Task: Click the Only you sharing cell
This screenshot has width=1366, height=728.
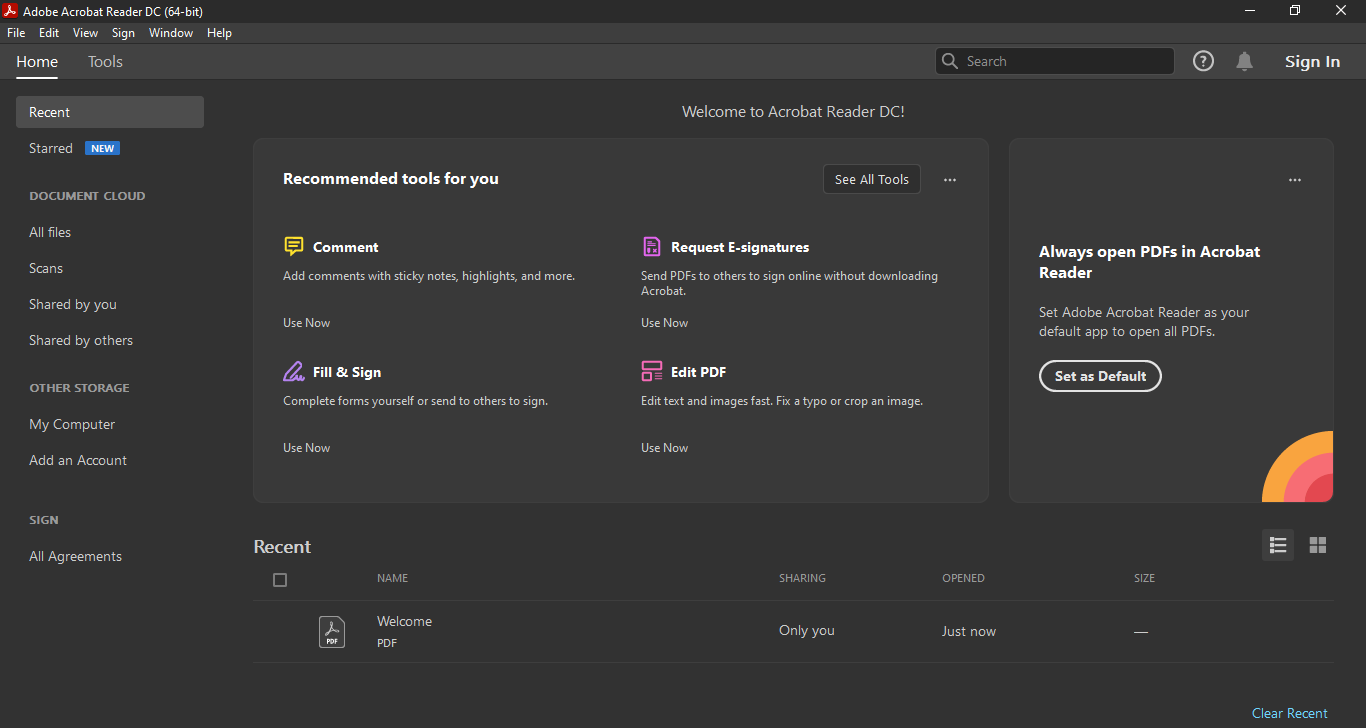Action: 806,631
